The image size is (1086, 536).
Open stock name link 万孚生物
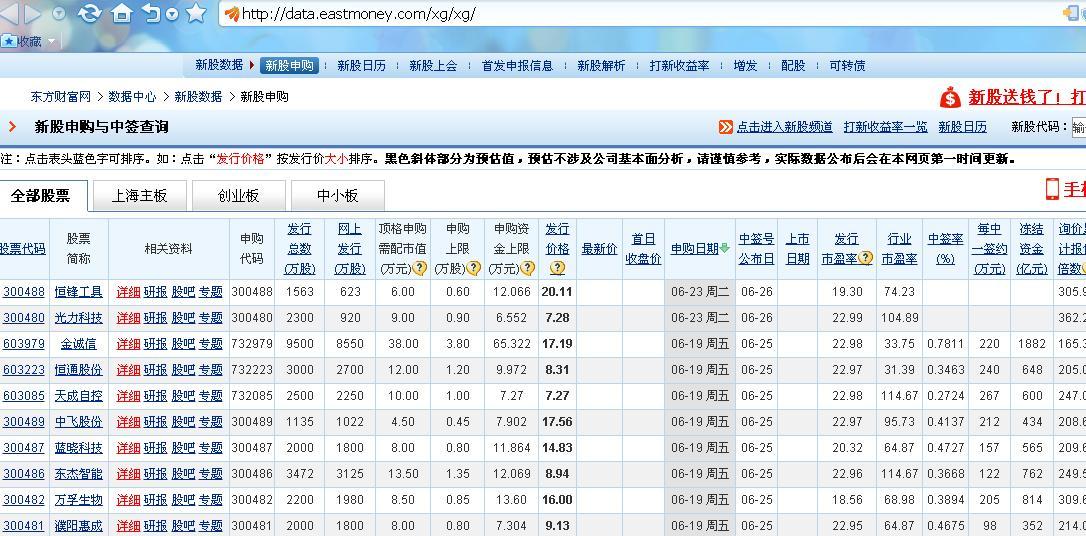[79, 500]
